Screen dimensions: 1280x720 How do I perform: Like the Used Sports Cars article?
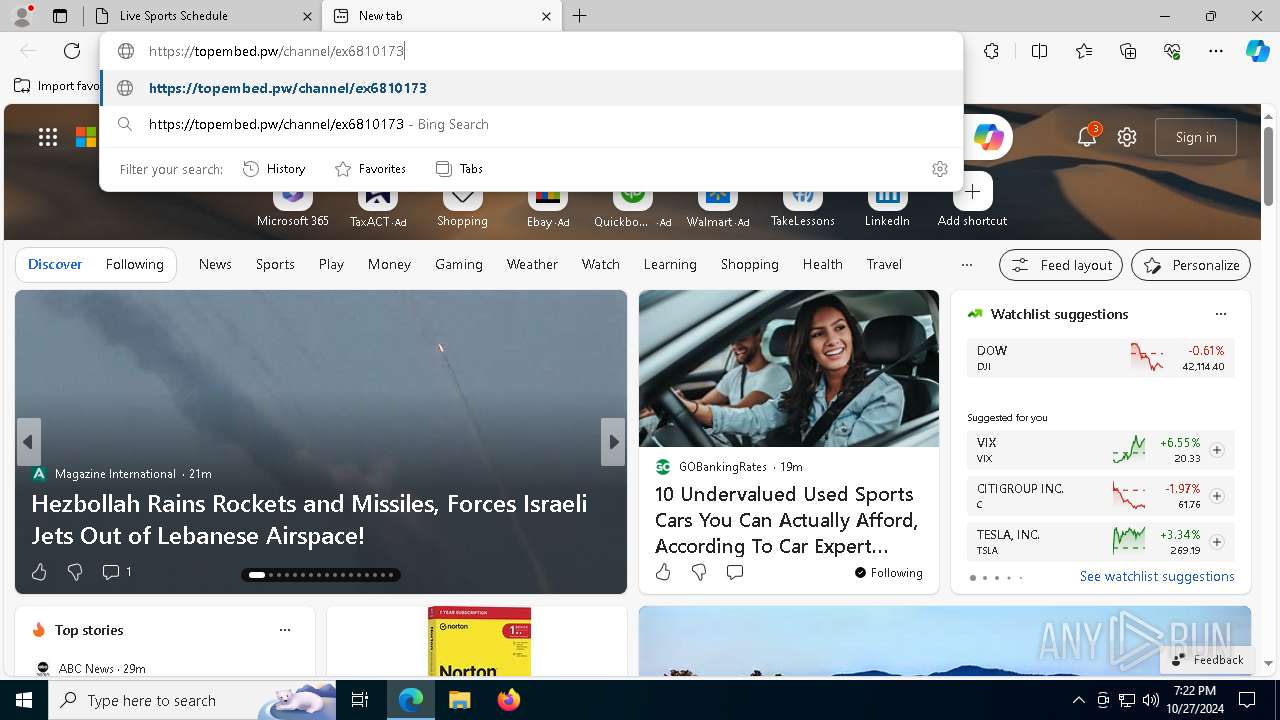coord(663,572)
